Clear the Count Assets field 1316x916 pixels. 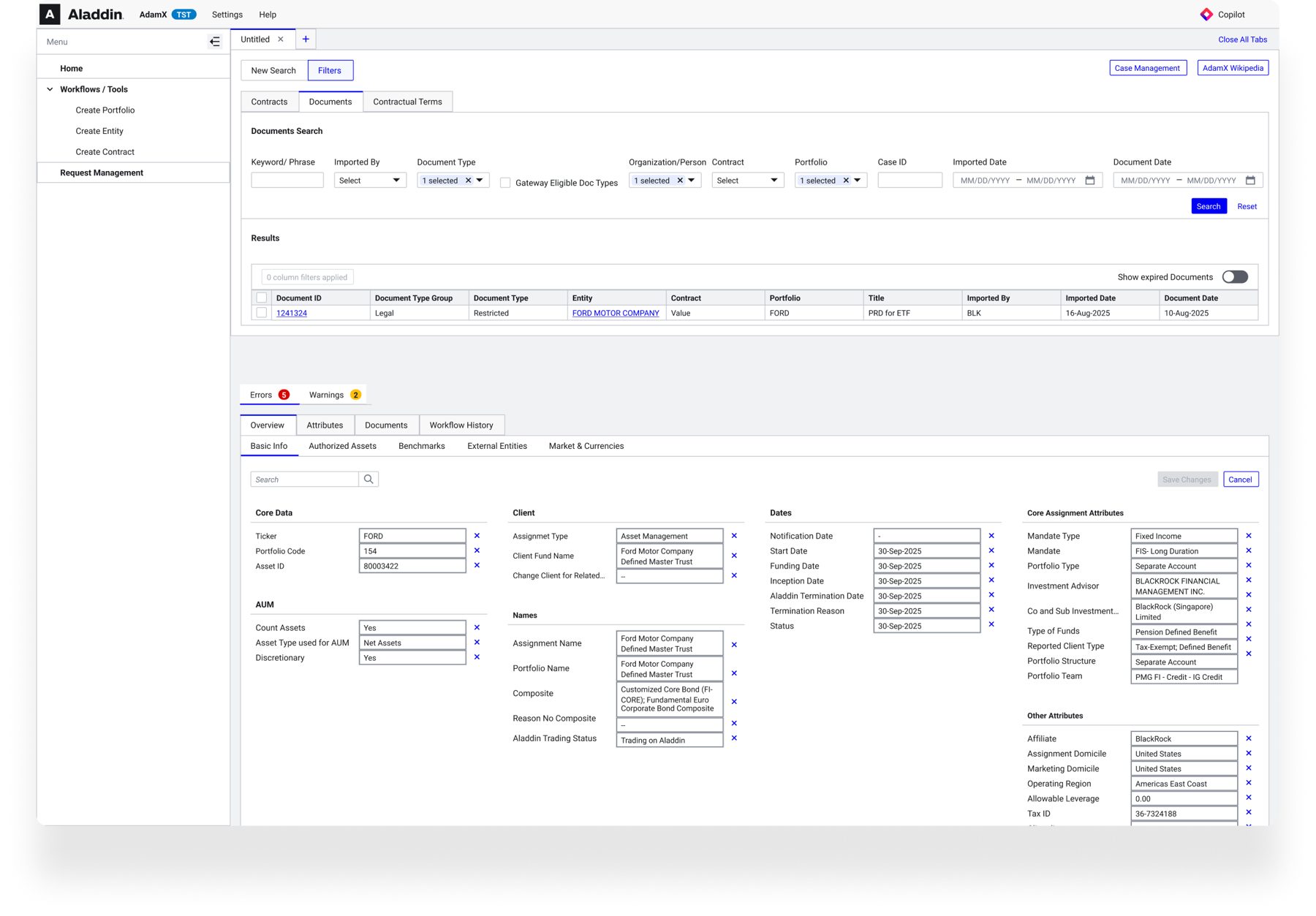477,628
